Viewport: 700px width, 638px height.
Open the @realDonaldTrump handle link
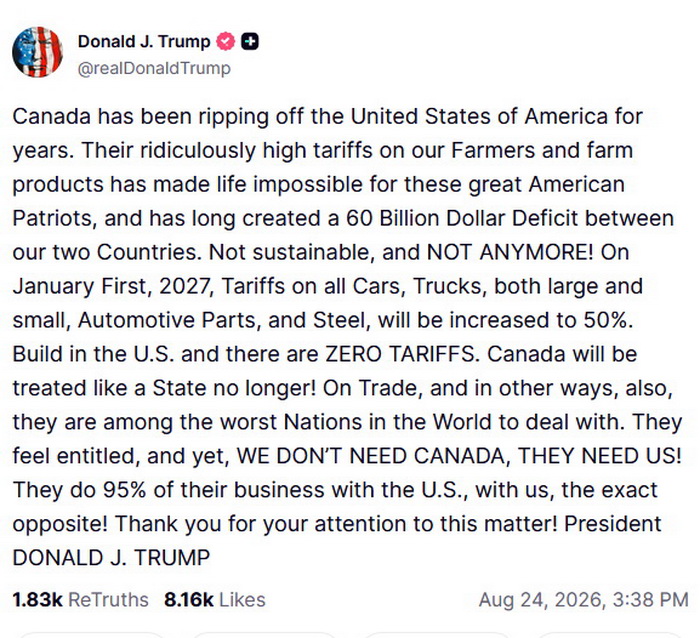pos(154,68)
